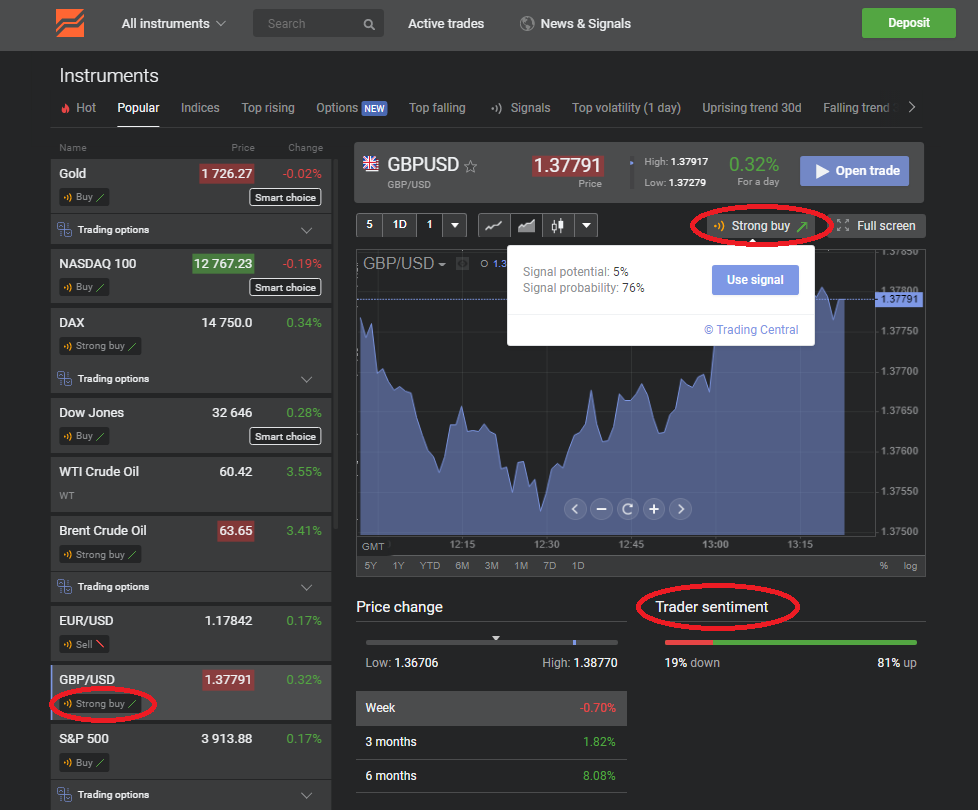
Task: Add GBPUSD to favorites with star icon
Action: [471, 166]
